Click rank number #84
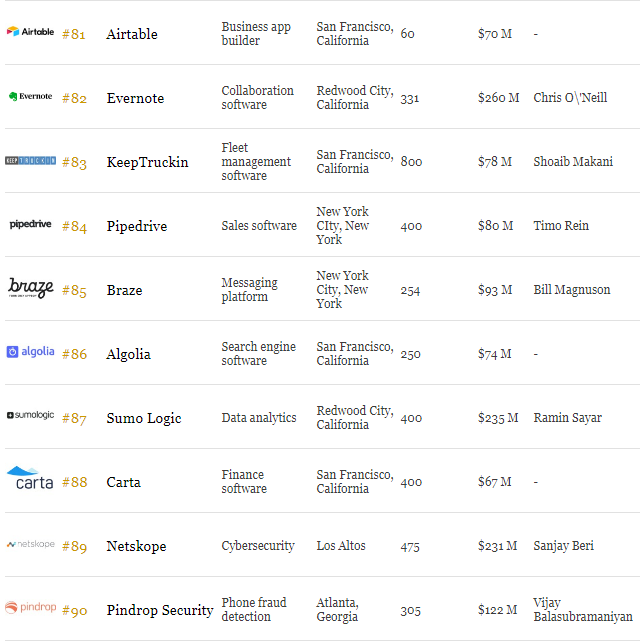Viewport: 641px width, 641px height. [74, 226]
